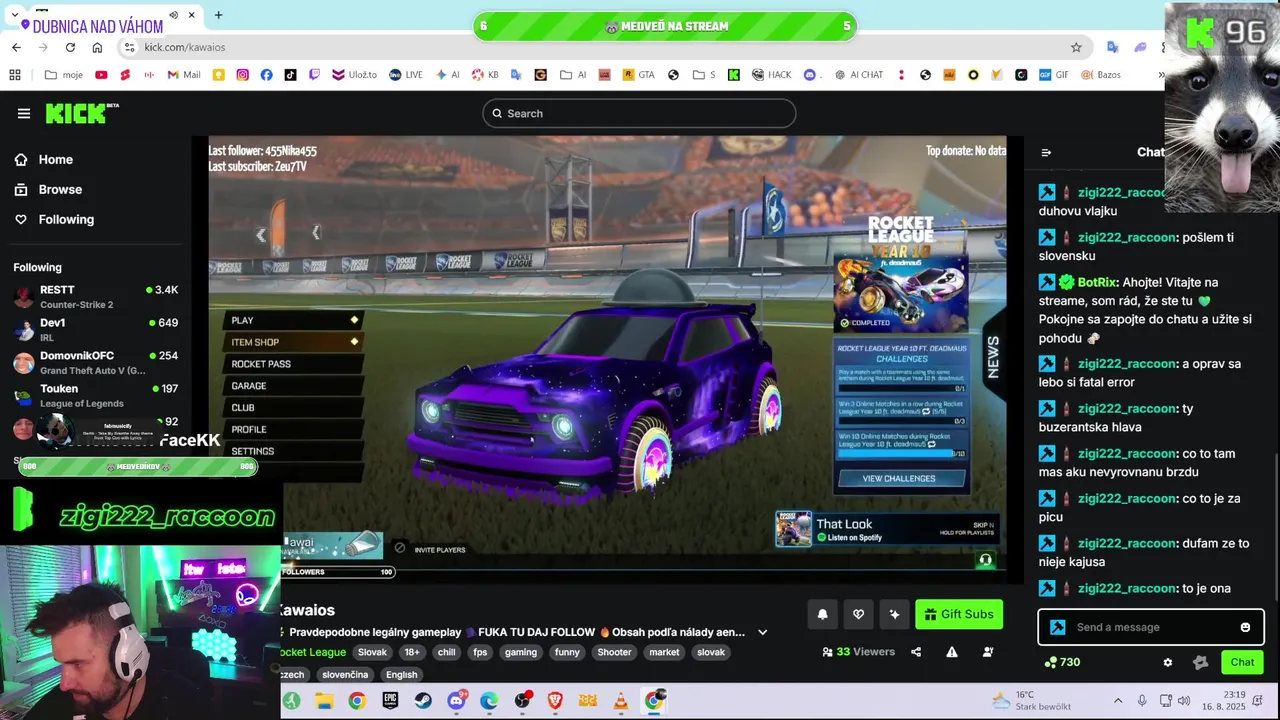Open Steam from taskbar
The image size is (1280, 720).
click(x=423, y=701)
